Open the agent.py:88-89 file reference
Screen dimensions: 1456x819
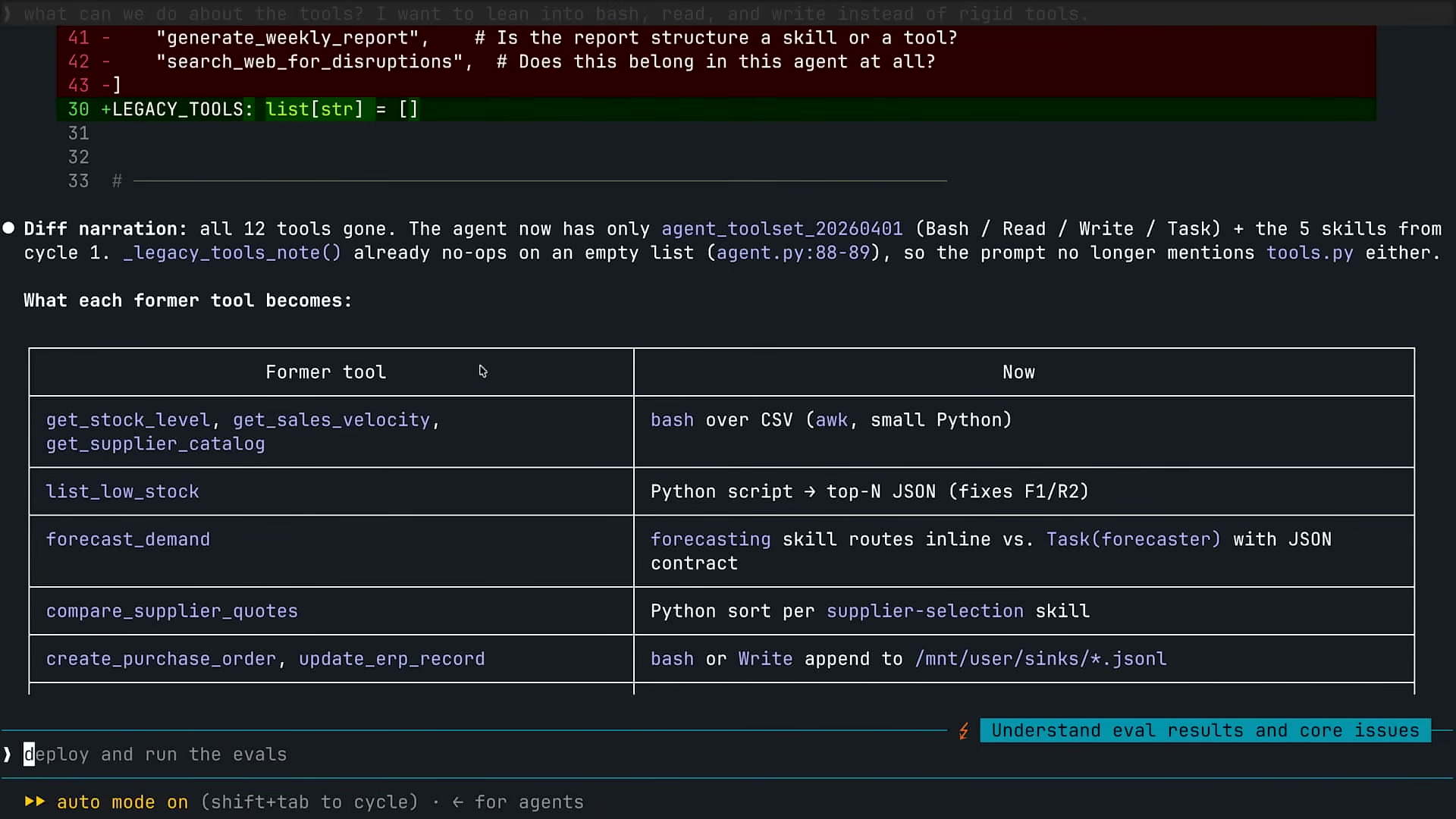click(x=793, y=253)
